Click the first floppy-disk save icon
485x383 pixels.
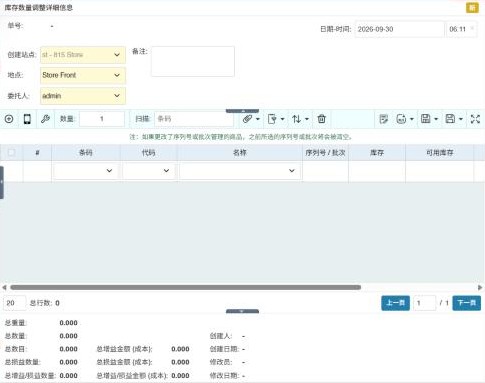click(426, 119)
